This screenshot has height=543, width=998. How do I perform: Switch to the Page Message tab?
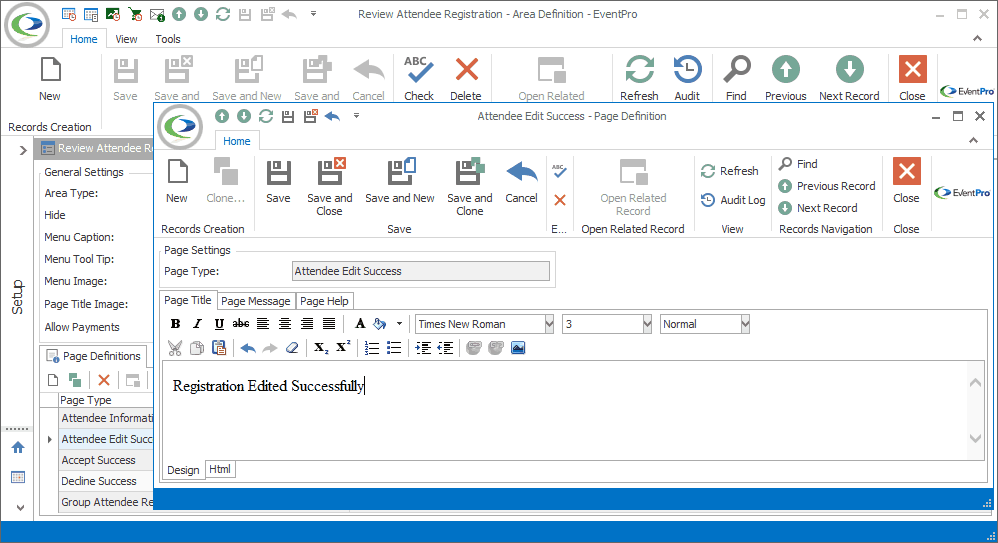click(256, 301)
